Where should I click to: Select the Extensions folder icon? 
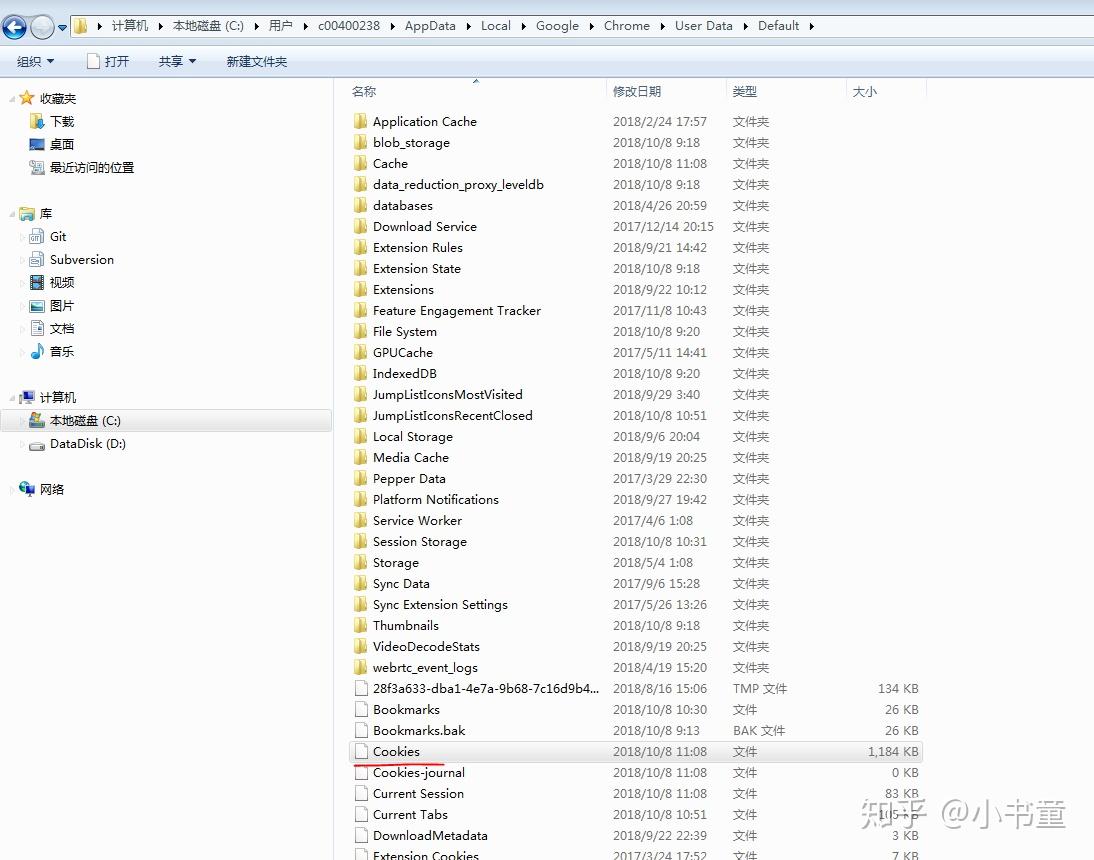[x=360, y=289]
